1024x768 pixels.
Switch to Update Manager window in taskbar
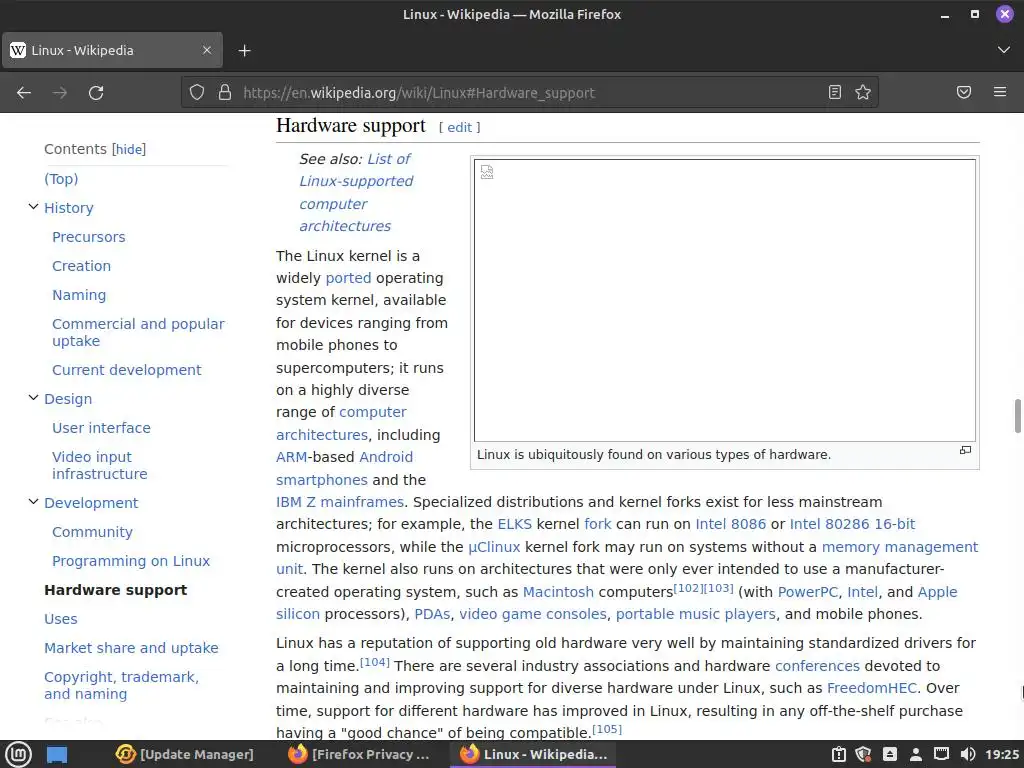coord(185,754)
